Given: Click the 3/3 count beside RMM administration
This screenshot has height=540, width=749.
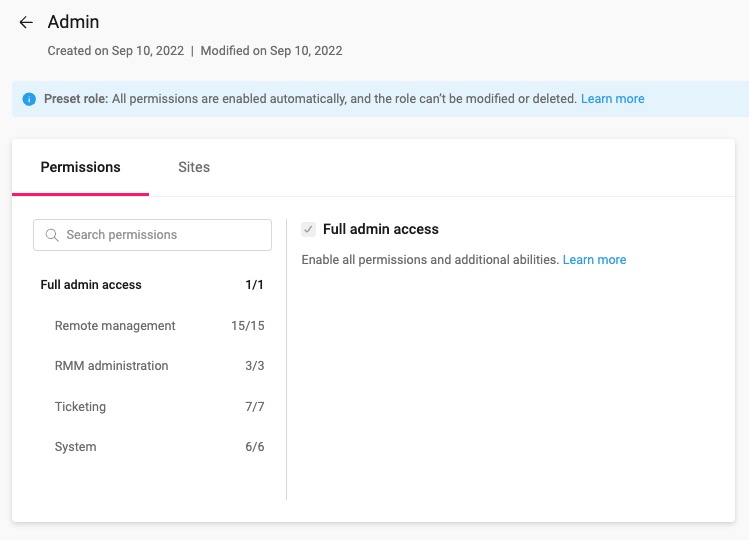Looking at the screenshot, I should (x=255, y=366).
